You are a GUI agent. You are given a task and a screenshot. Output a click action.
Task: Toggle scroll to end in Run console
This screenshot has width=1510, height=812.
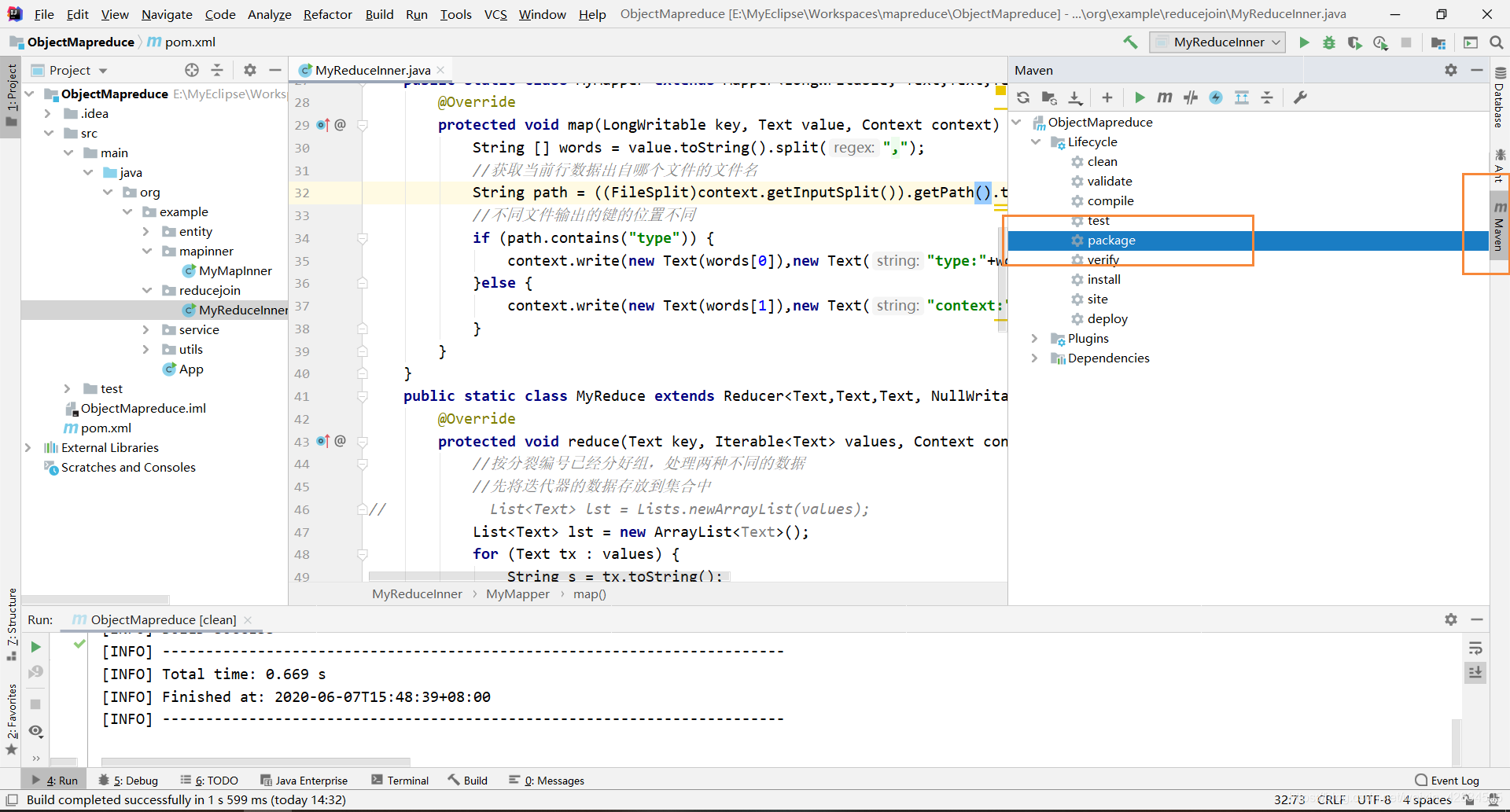click(x=1475, y=673)
